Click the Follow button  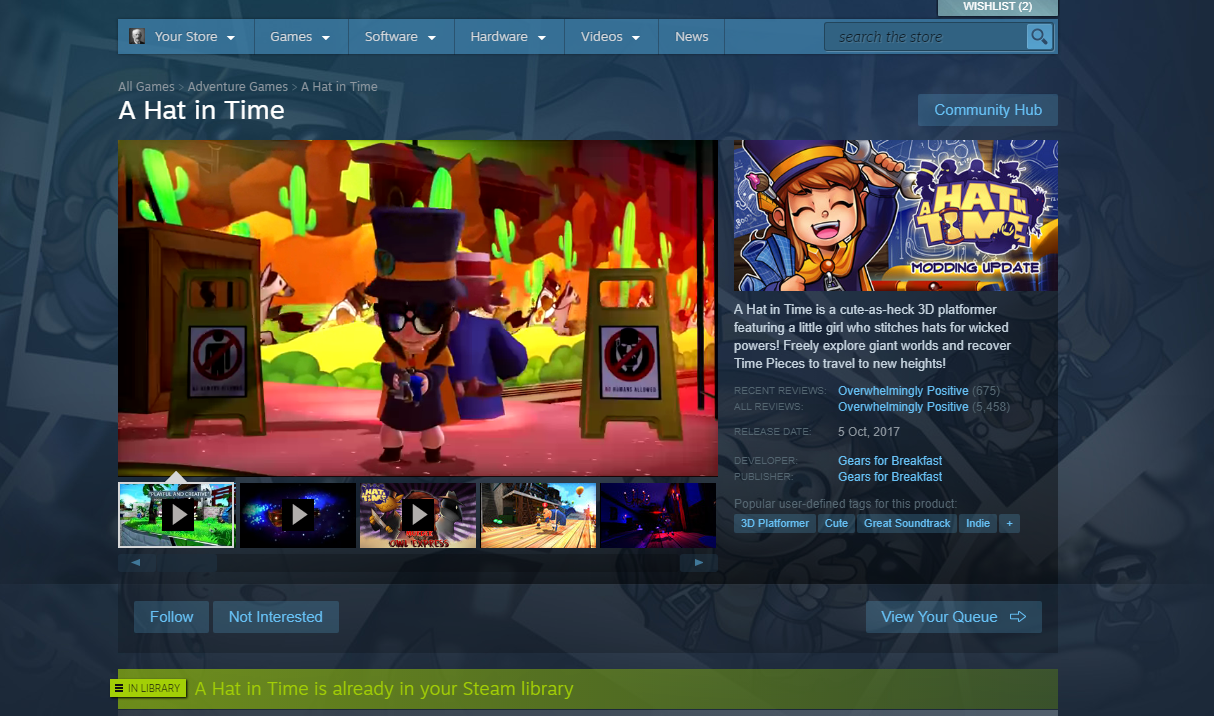171,617
